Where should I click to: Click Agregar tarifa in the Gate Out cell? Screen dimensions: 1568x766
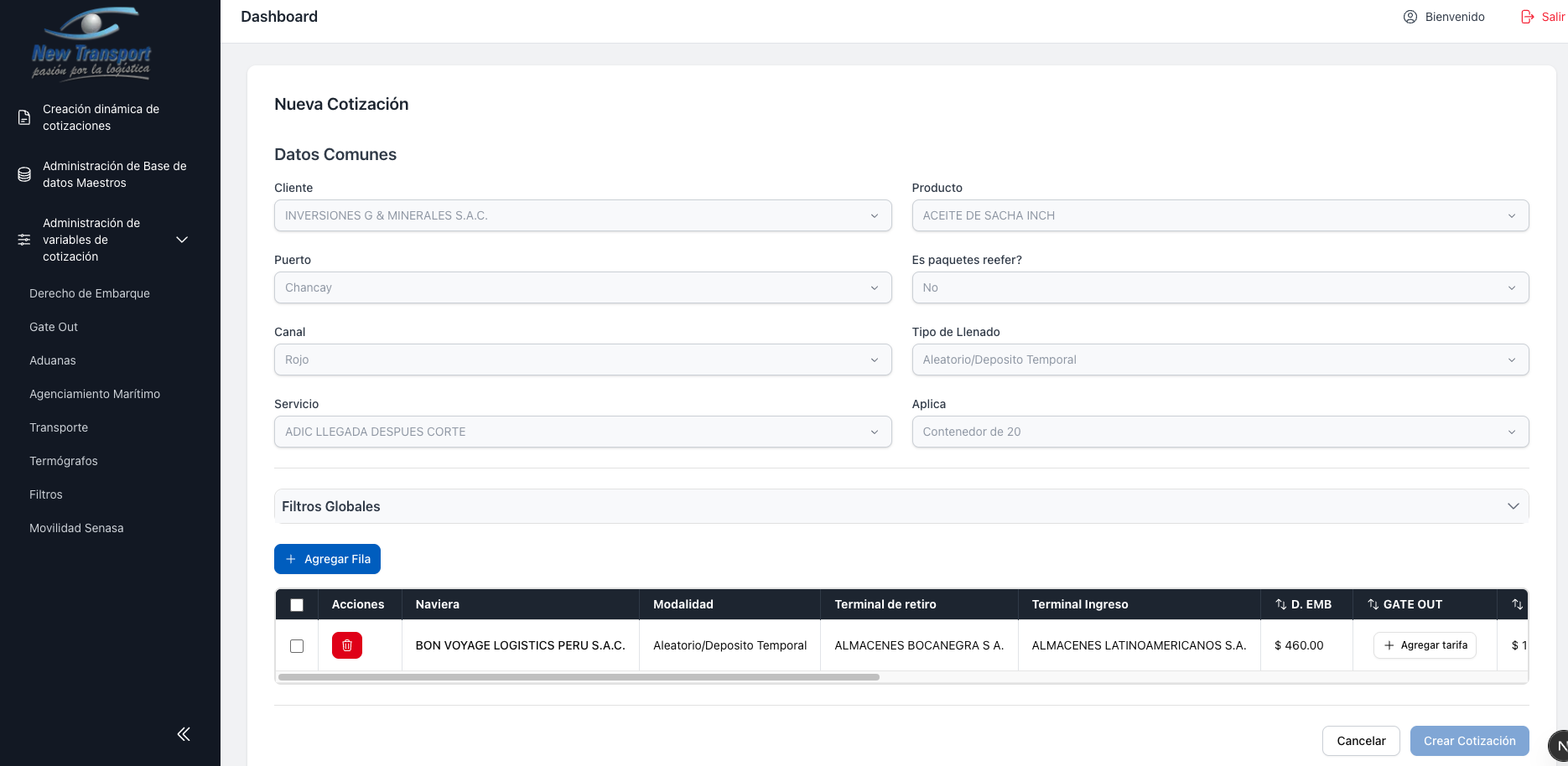[x=1425, y=645]
